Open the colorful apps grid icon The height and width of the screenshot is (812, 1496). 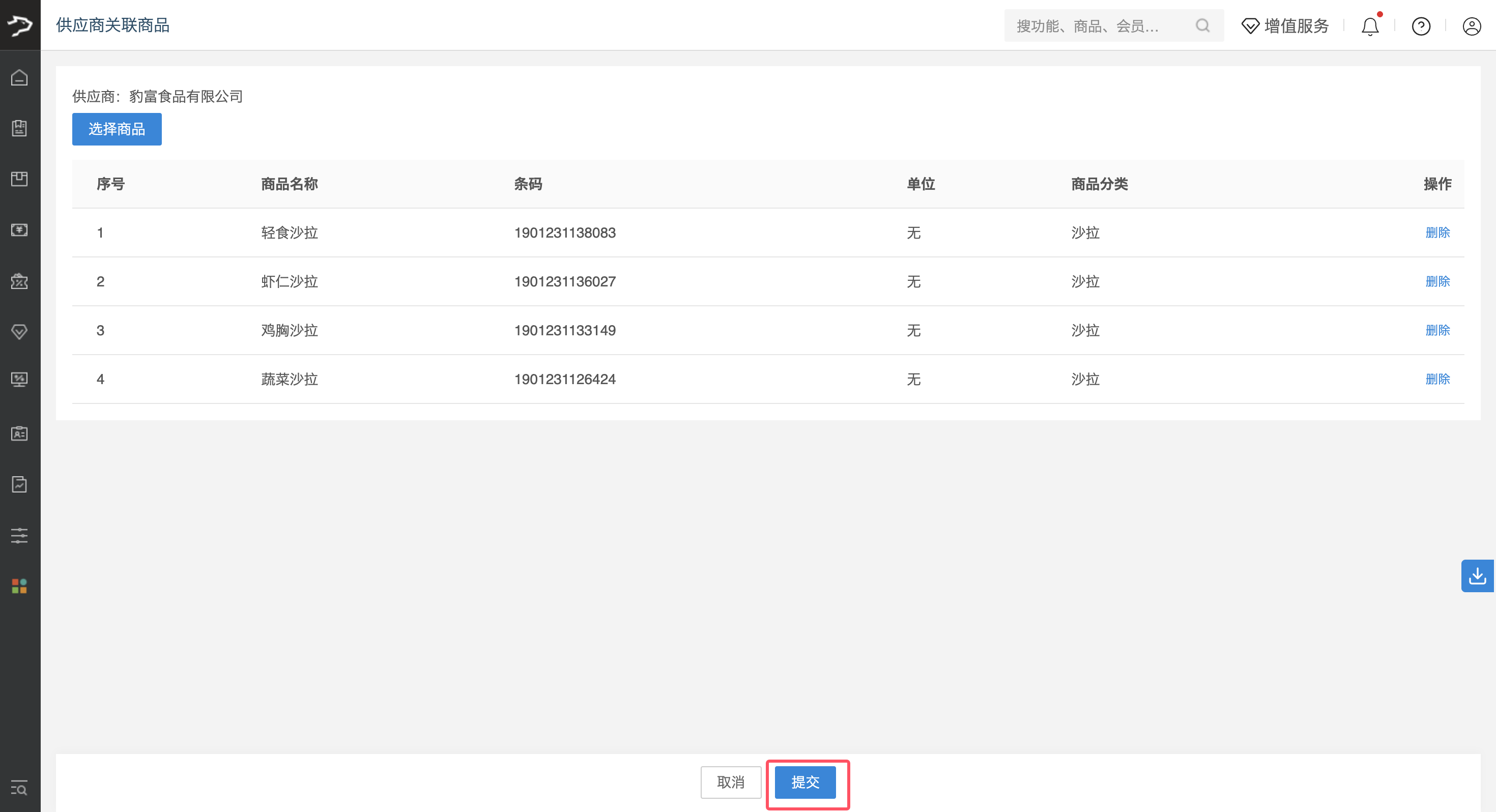point(19,586)
